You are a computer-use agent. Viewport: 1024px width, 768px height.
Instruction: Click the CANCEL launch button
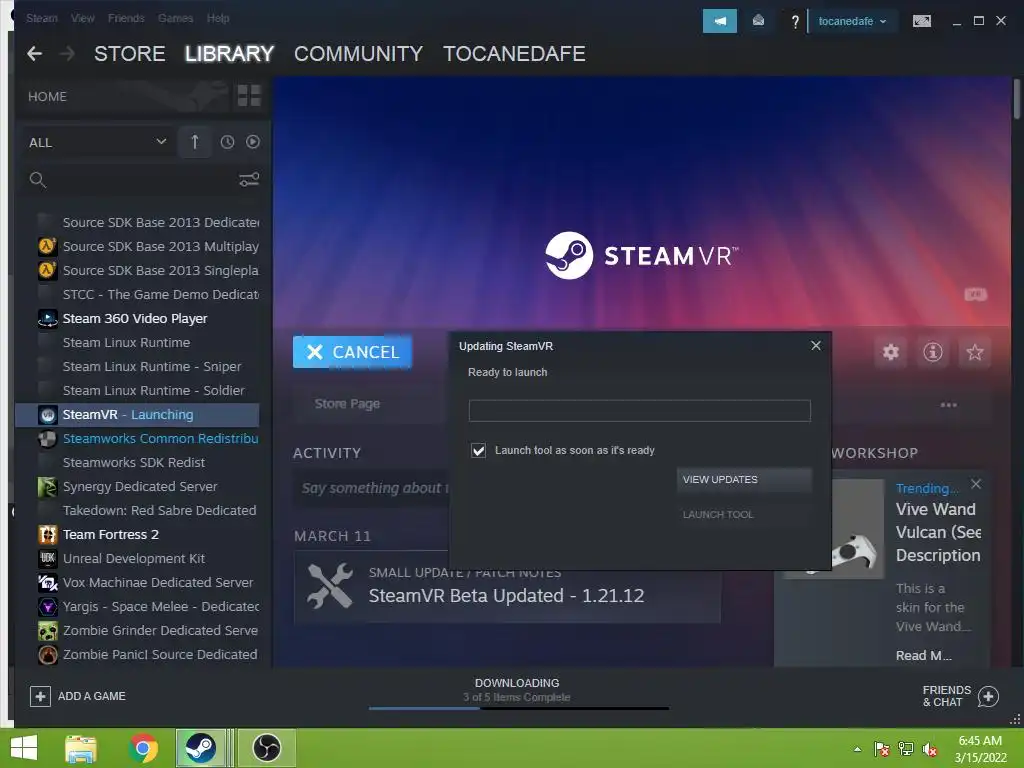(x=352, y=352)
